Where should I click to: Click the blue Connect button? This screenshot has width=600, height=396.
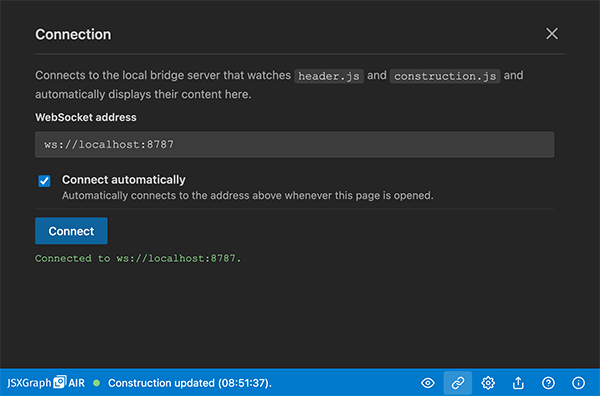[71, 231]
